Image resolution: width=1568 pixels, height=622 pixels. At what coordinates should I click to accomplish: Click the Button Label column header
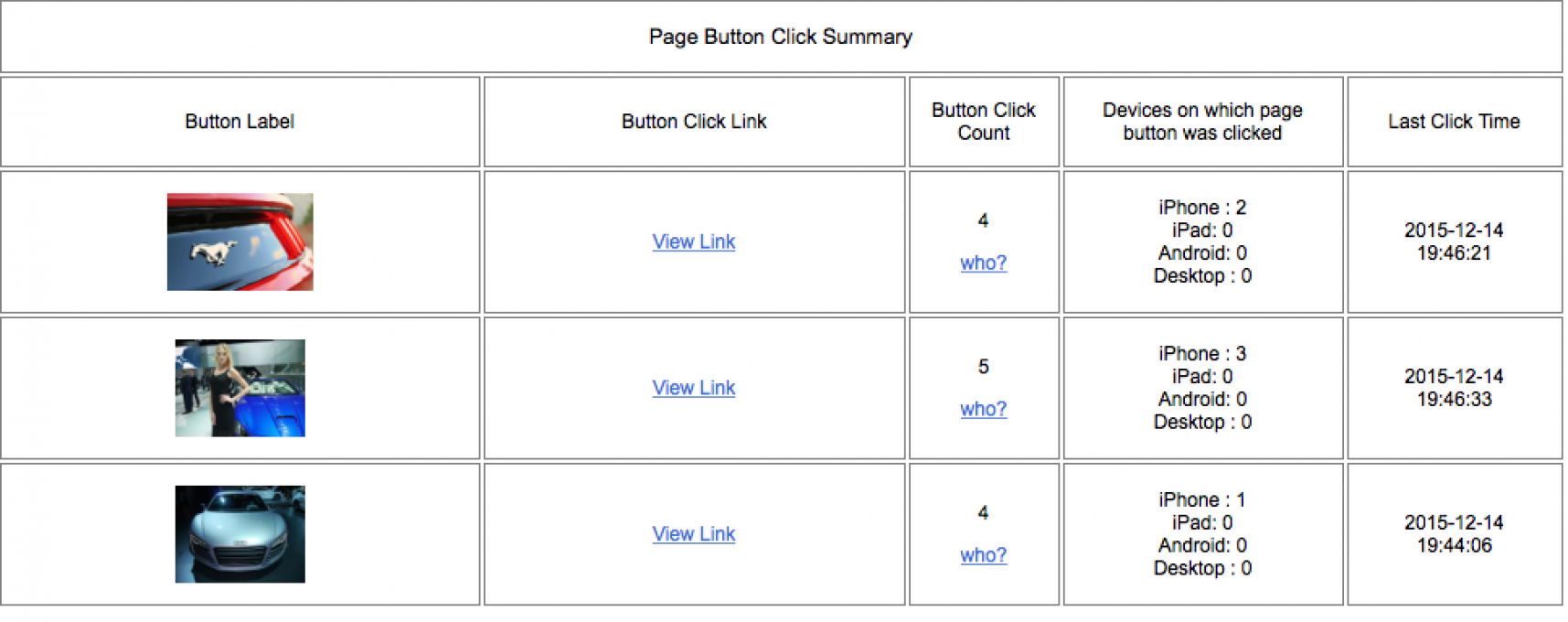(x=240, y=122)
